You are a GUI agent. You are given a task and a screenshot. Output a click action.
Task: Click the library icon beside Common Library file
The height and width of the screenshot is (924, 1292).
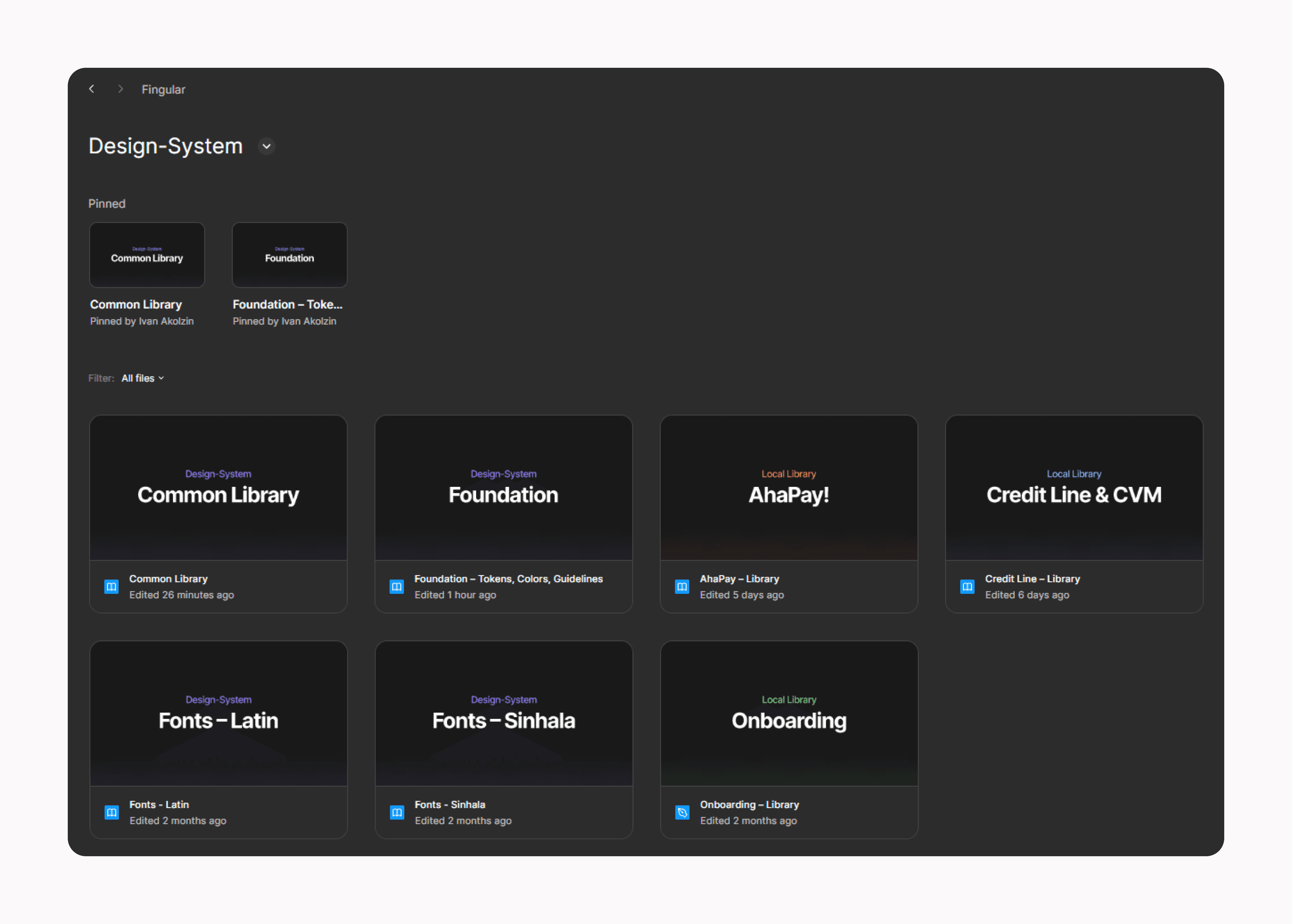[x=112, y=587]
